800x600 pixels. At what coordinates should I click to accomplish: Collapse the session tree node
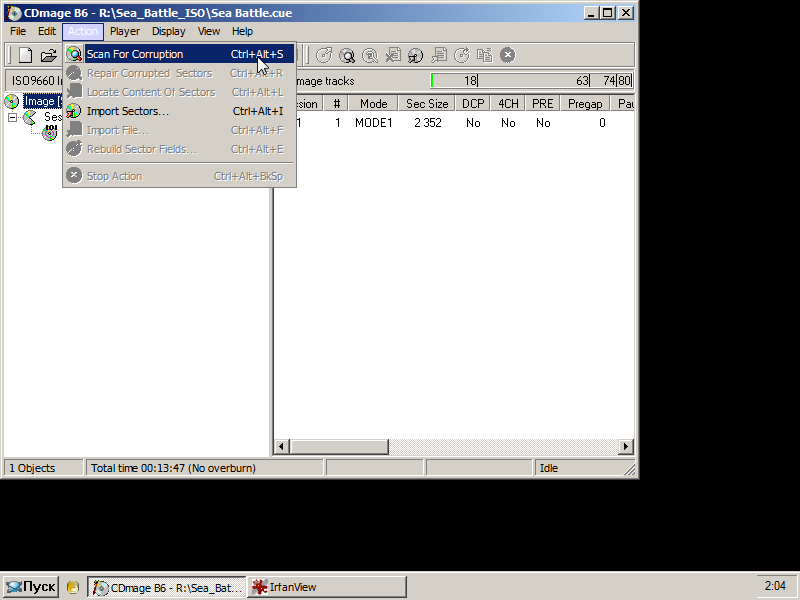pyautogui.click(x=13, y=117)
